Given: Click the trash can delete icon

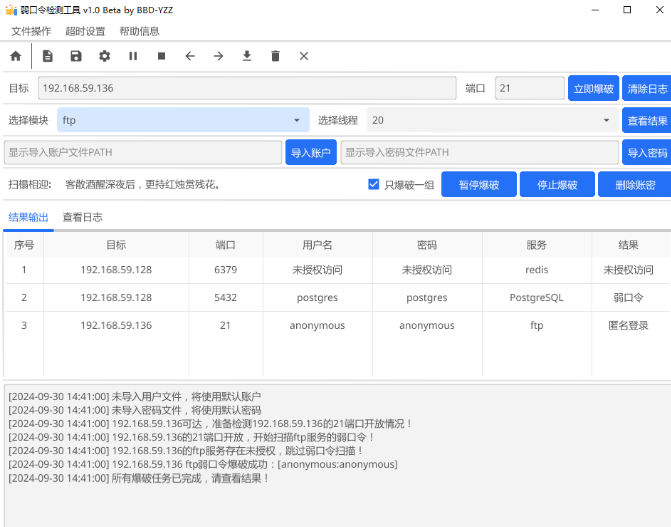Looking at the screenshot, I should coord(275,56).
